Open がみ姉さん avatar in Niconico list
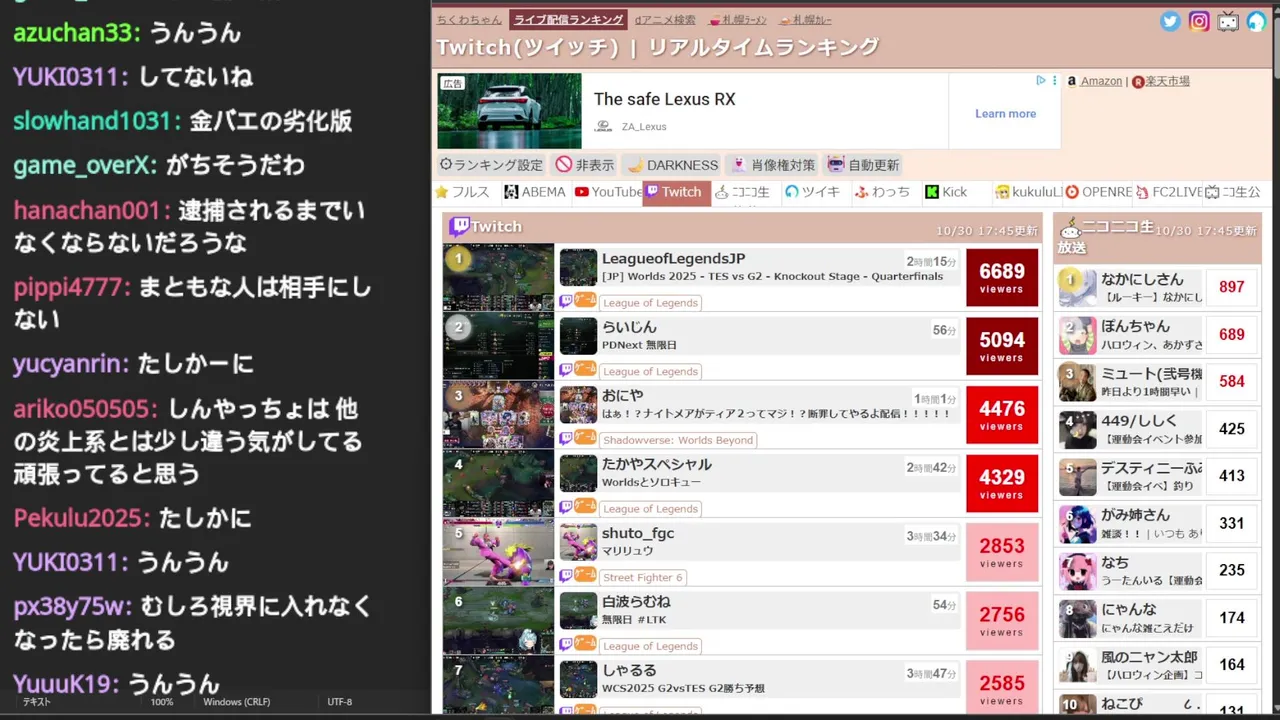This screenshot has height=720, width=1280. (1078, 523)
